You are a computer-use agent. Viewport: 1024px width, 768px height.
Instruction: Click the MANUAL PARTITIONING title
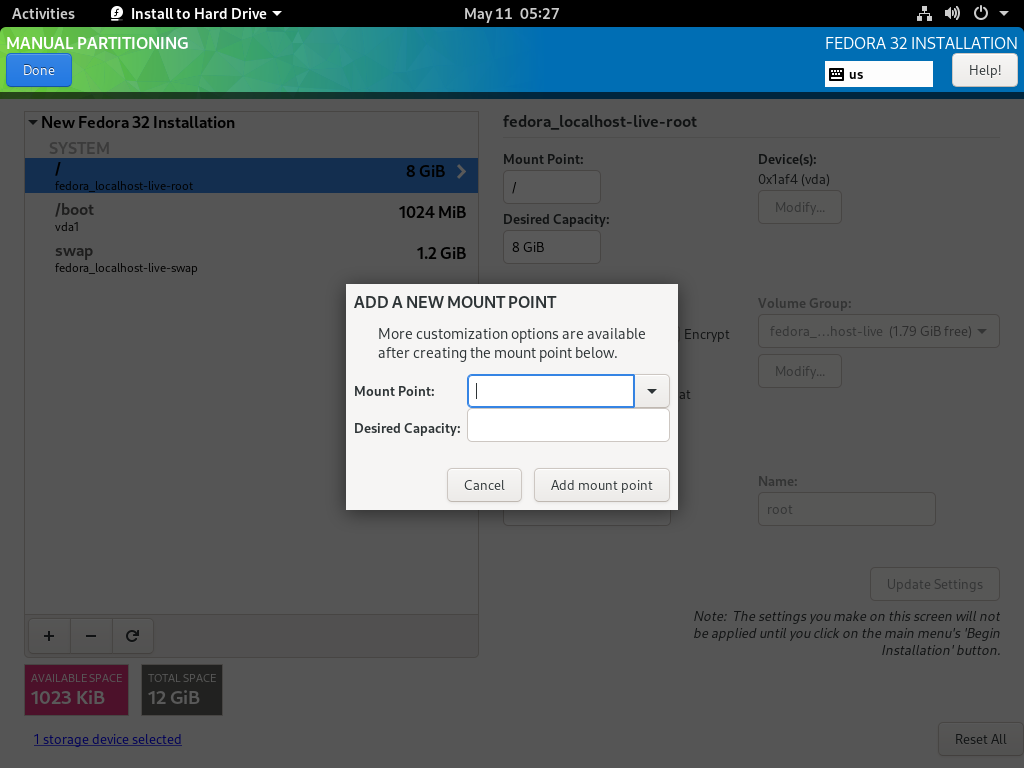click(97, 43)
